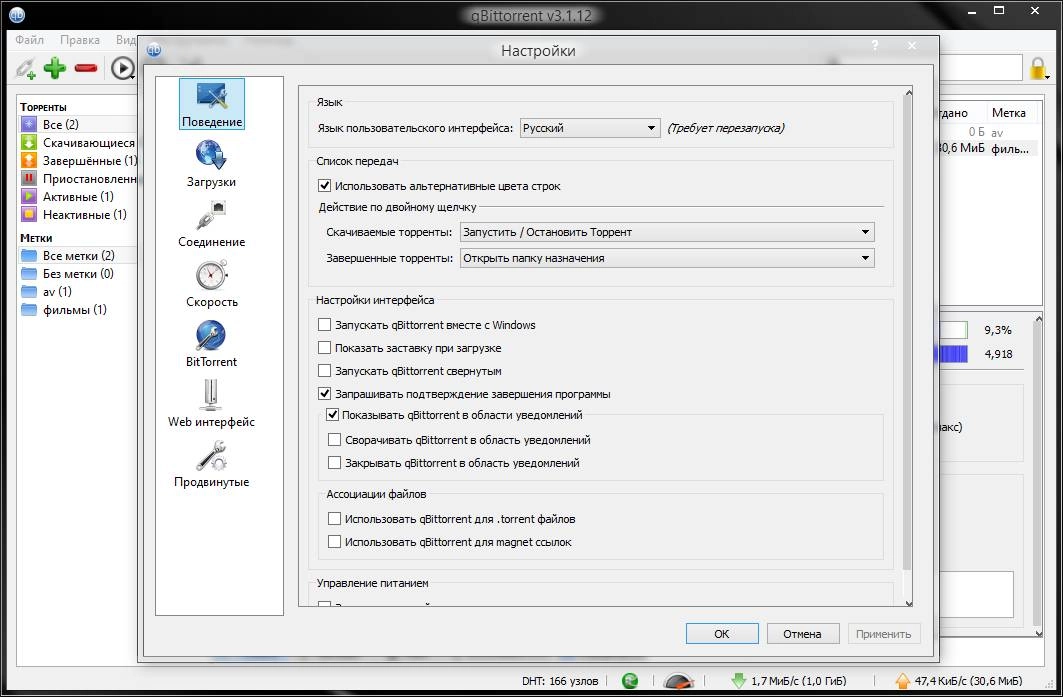Image resolution: width=1063 pixels, height=697 pixels.
Task: Click the 4,918 availability value
Action: 999,354
